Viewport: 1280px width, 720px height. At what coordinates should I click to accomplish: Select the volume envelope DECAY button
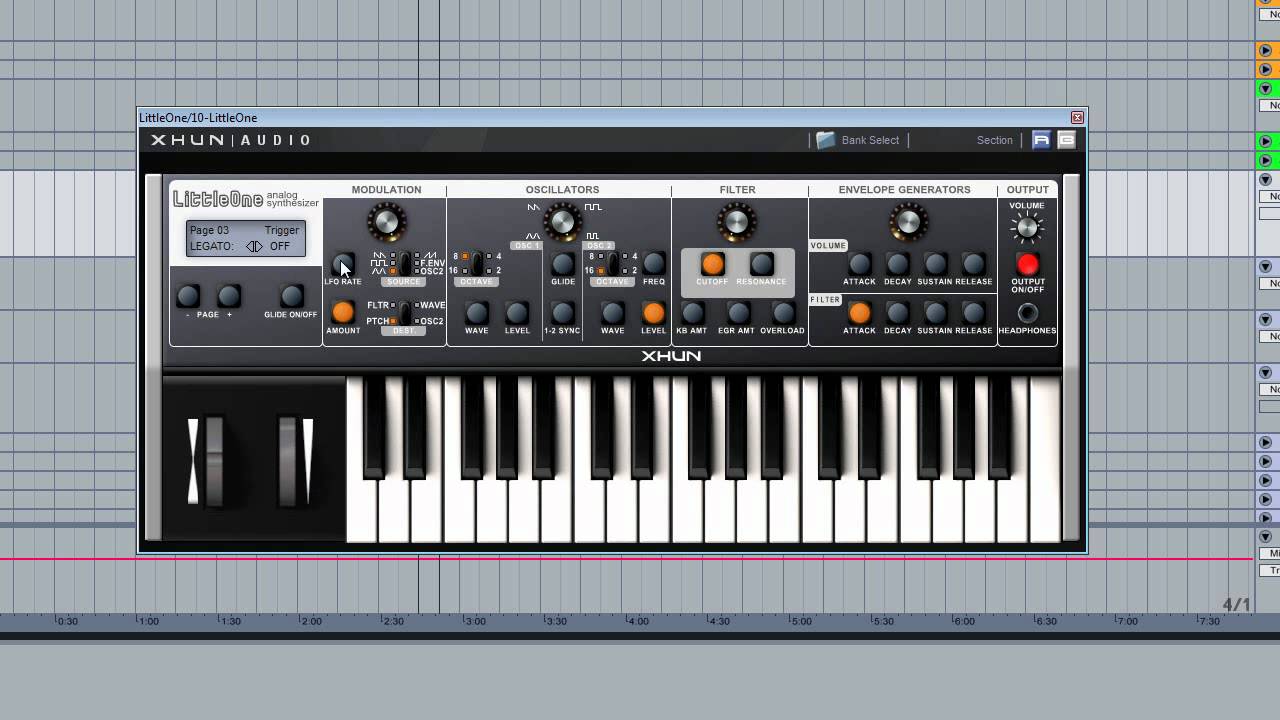898,264
